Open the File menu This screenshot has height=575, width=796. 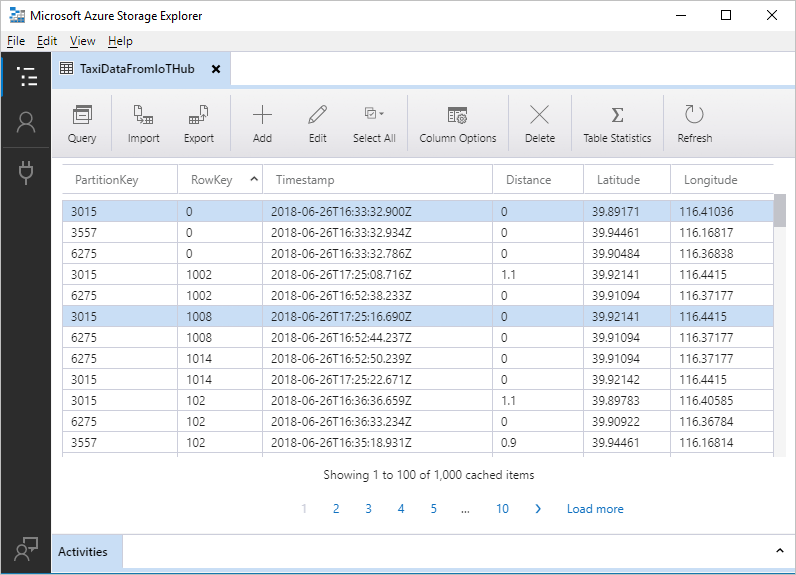click(x=16, y=41)
